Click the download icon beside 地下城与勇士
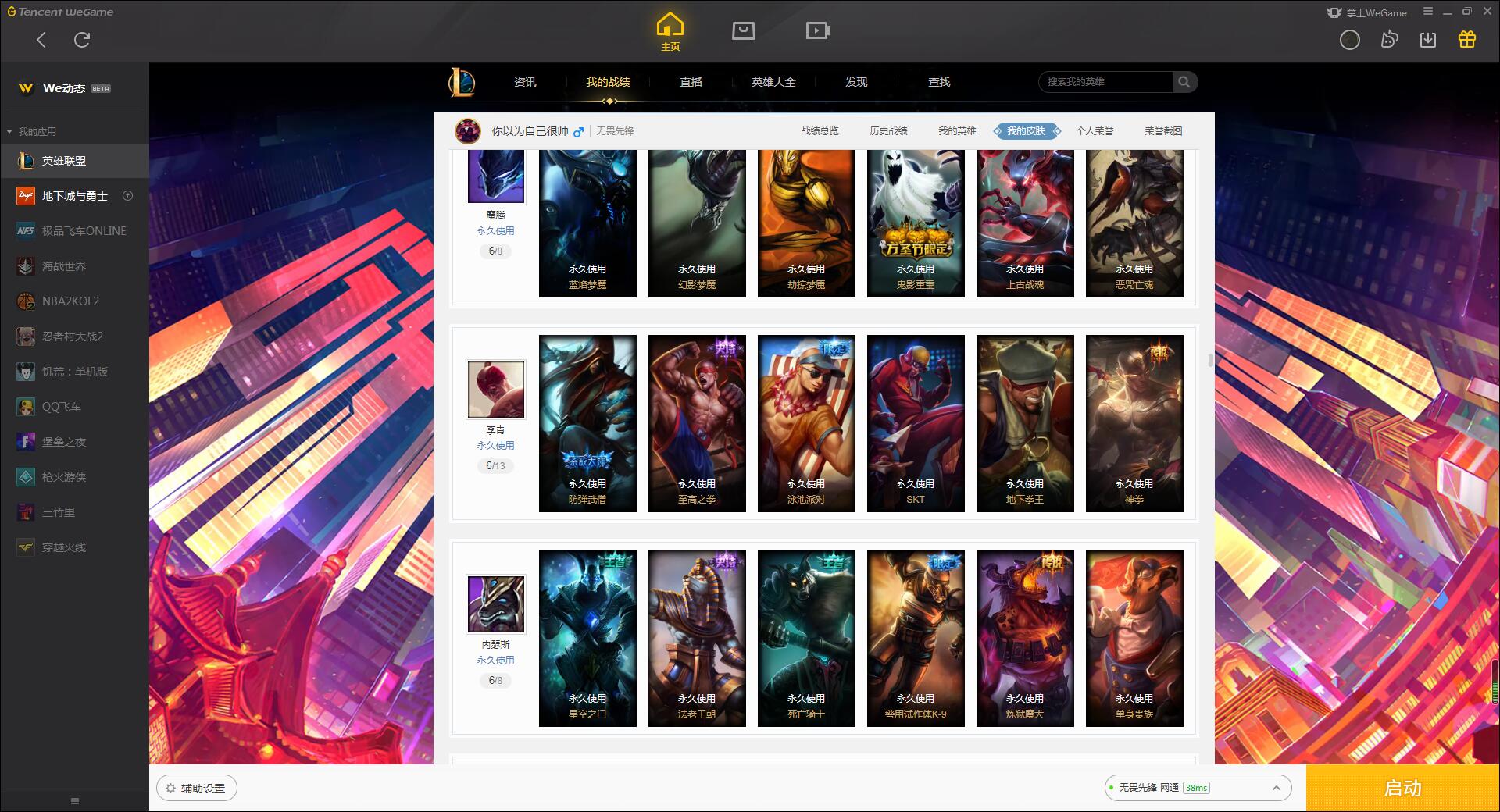The width and height of the screenshot is (1500, 812). click(x=128, y=196)
